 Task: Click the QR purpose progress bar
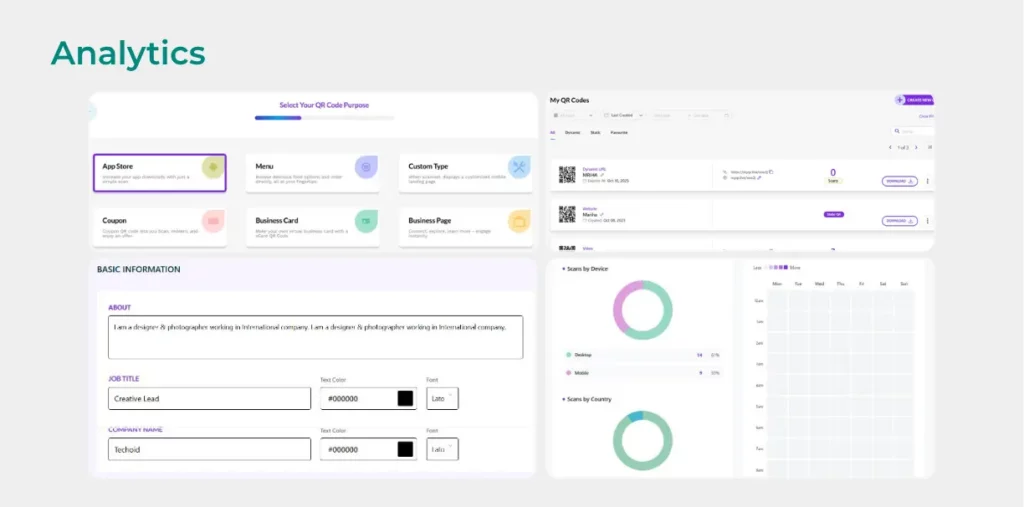coord(324,118)
